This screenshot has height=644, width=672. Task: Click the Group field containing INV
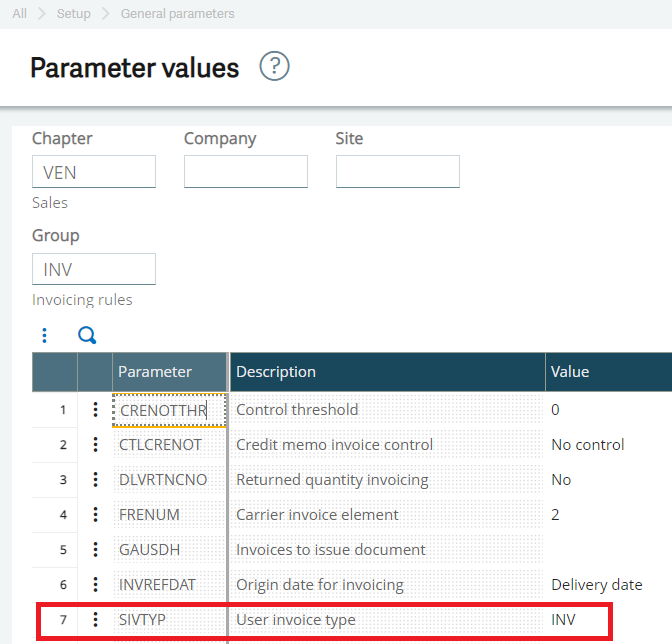coord(94,269)
